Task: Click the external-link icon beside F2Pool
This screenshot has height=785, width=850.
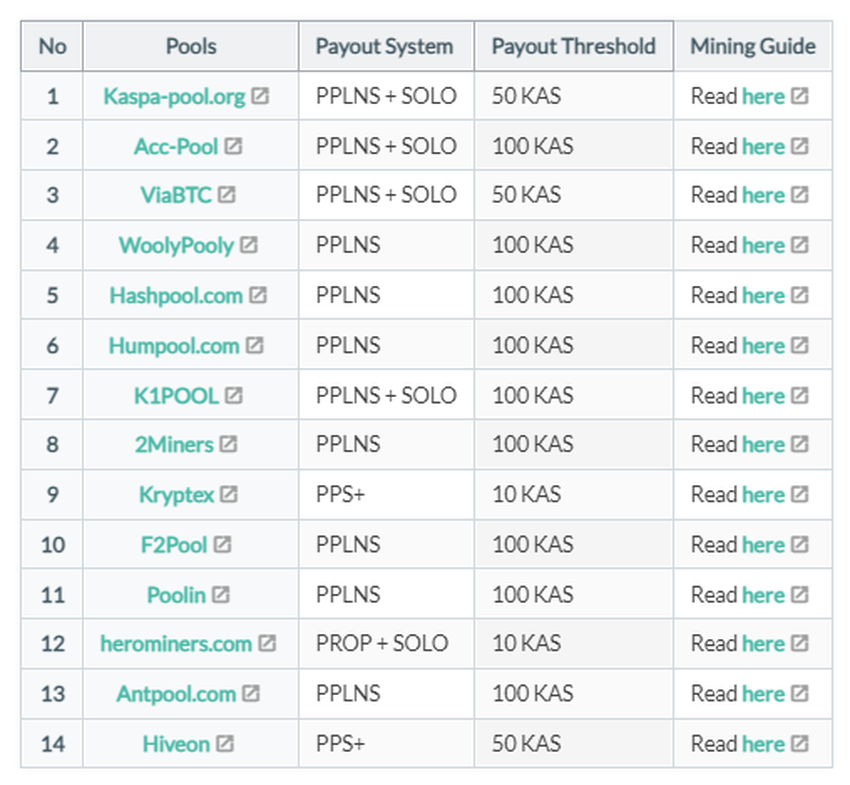Action: click(x=222, y=544)
